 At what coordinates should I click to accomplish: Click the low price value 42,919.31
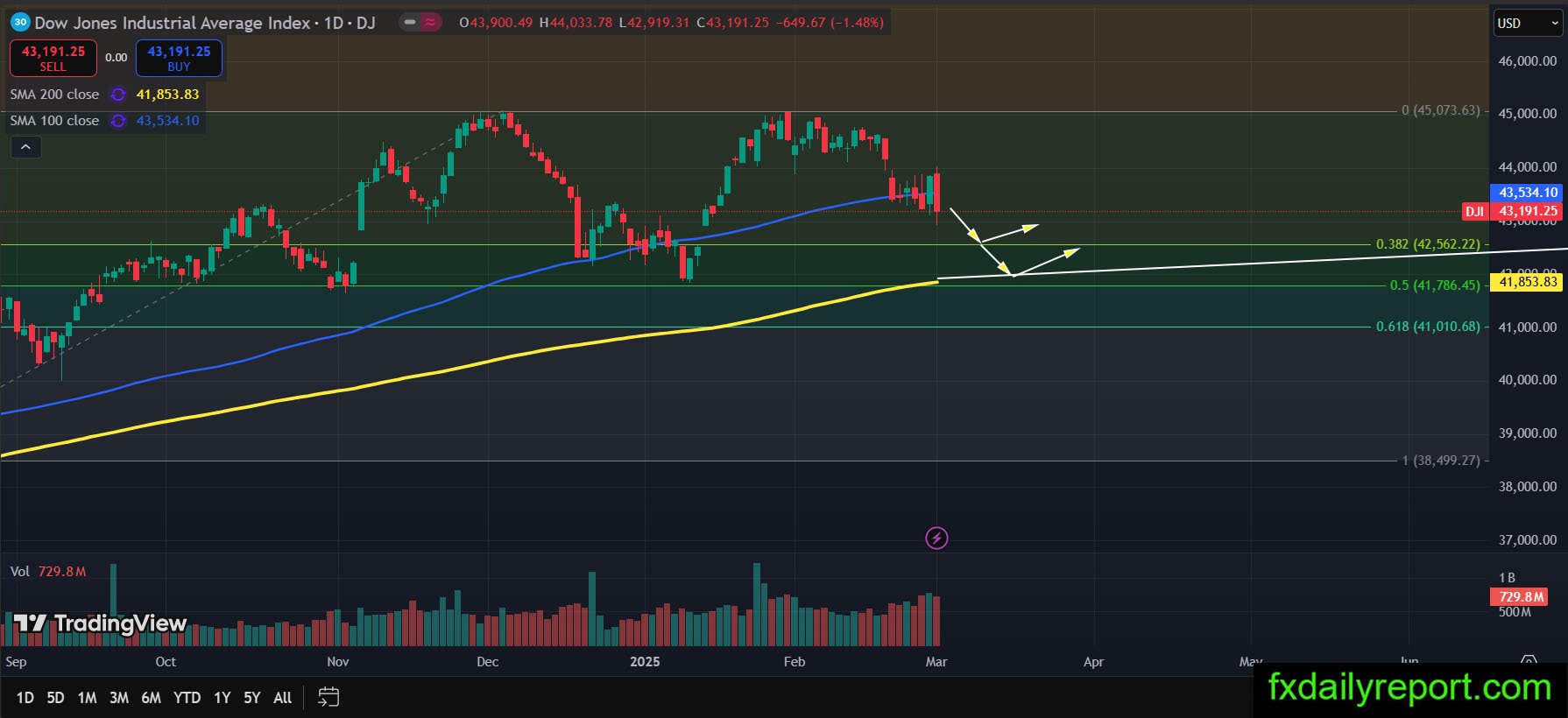tap(658, 23)
